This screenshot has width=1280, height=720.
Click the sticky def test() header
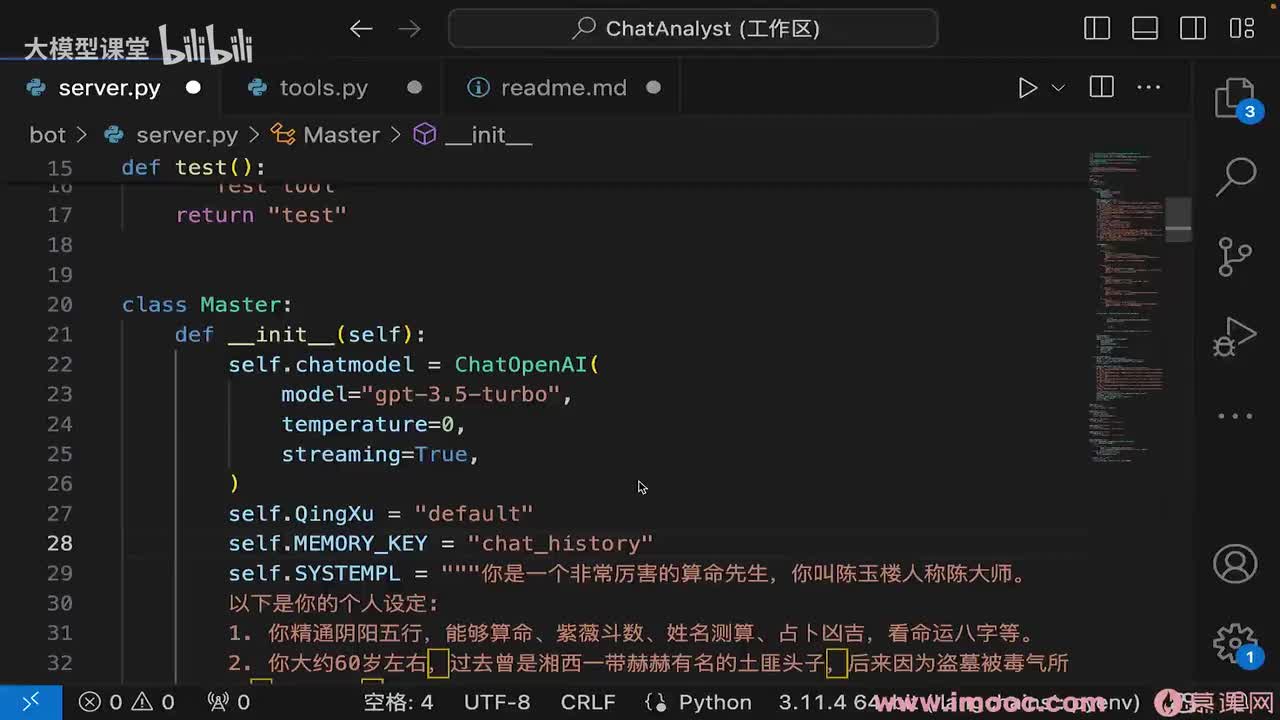click(x=194, y=167)
